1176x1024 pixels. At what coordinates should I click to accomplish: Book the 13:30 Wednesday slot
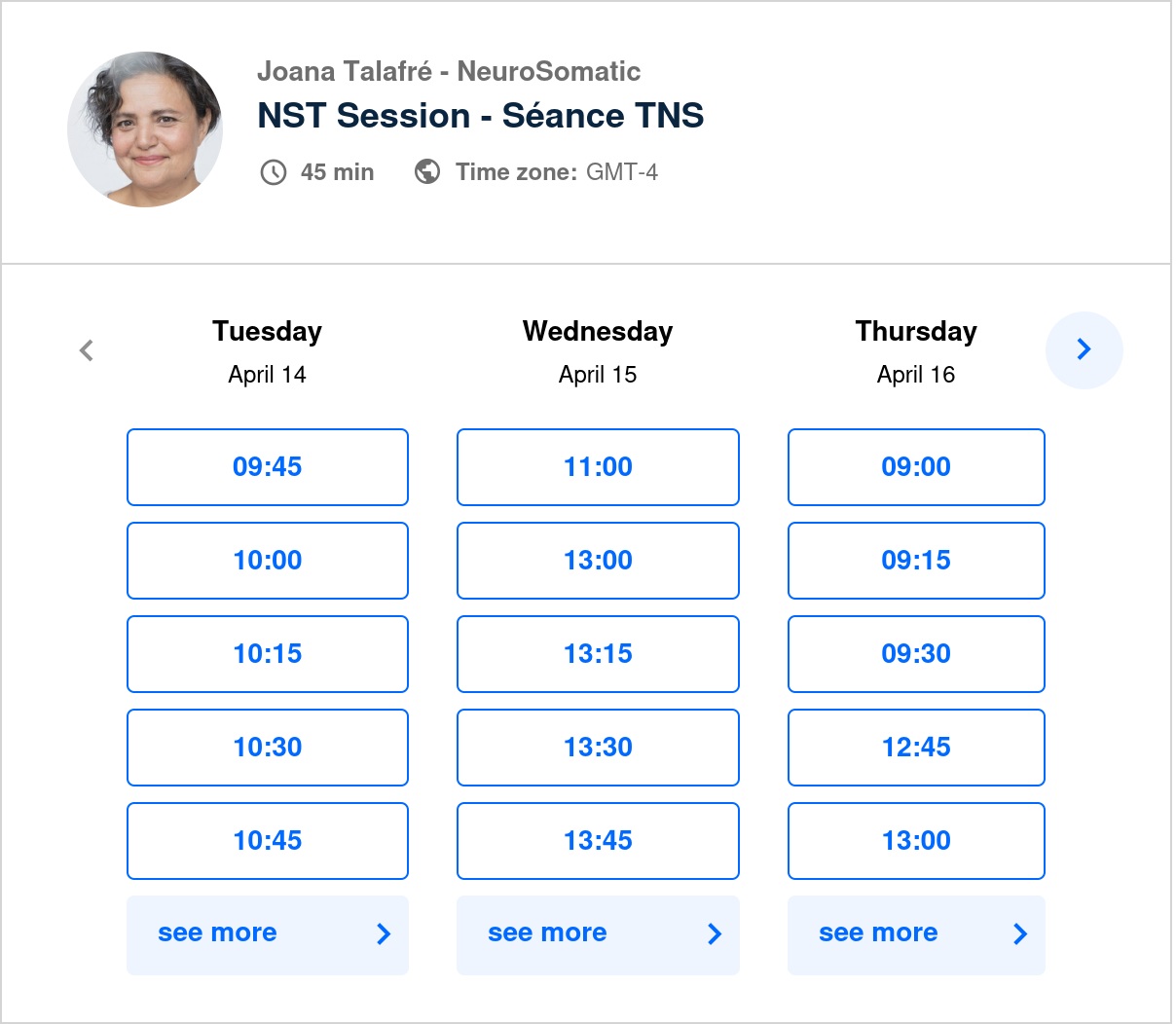click(x=598, y=748)
